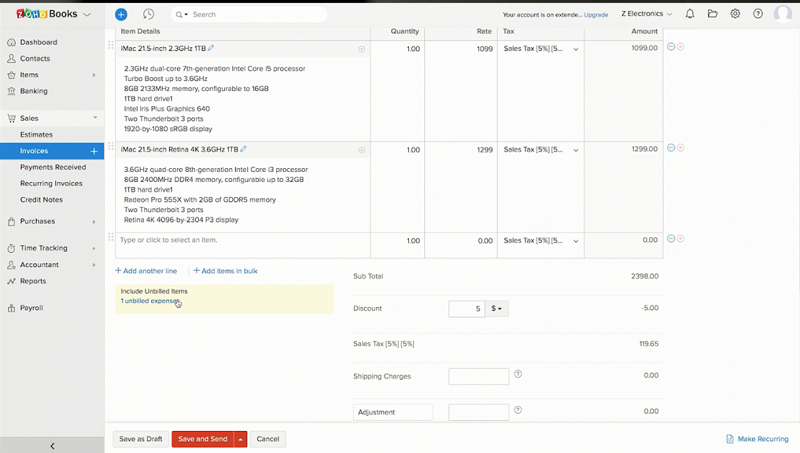Screen dimensions: 800x453
Task: Click Add items in bulk link
Action: coord(226,271)
